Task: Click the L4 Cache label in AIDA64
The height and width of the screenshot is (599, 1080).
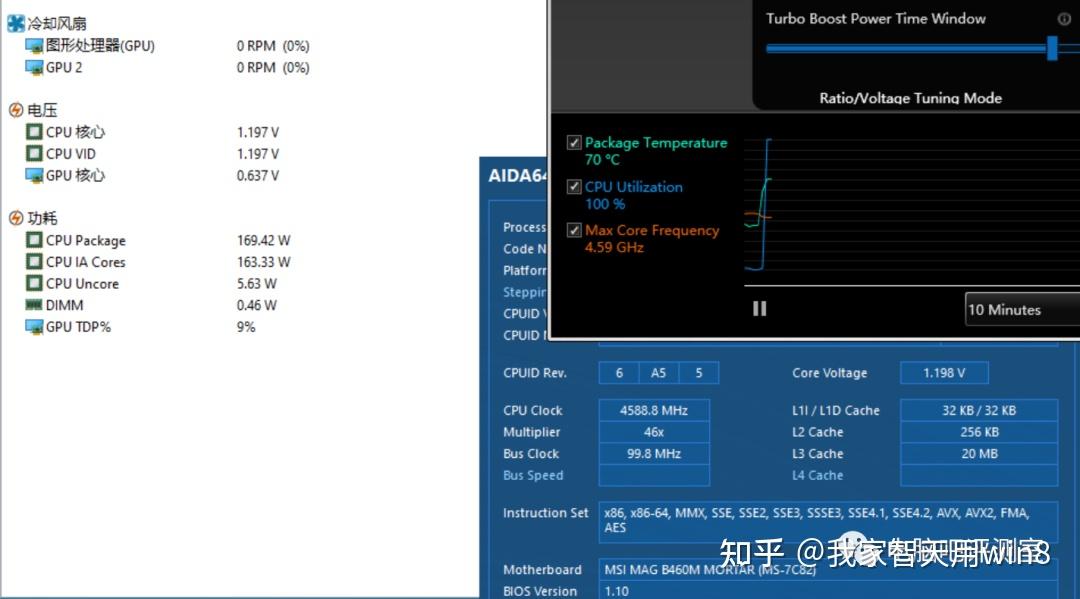Action: (818, 475)
